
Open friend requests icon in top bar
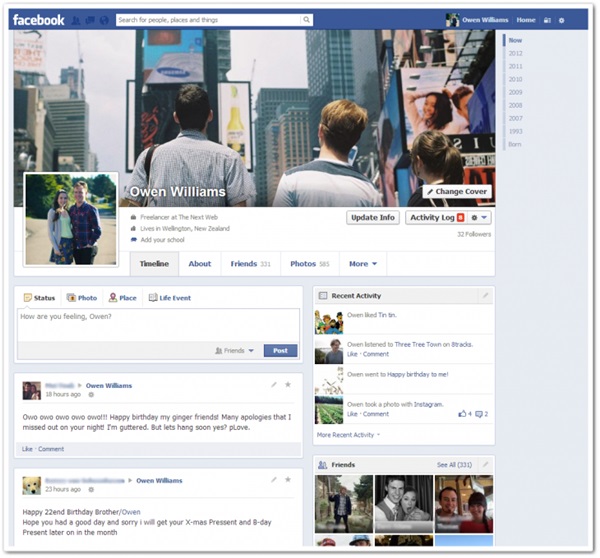pyautogui.click(x=76, y=20)
